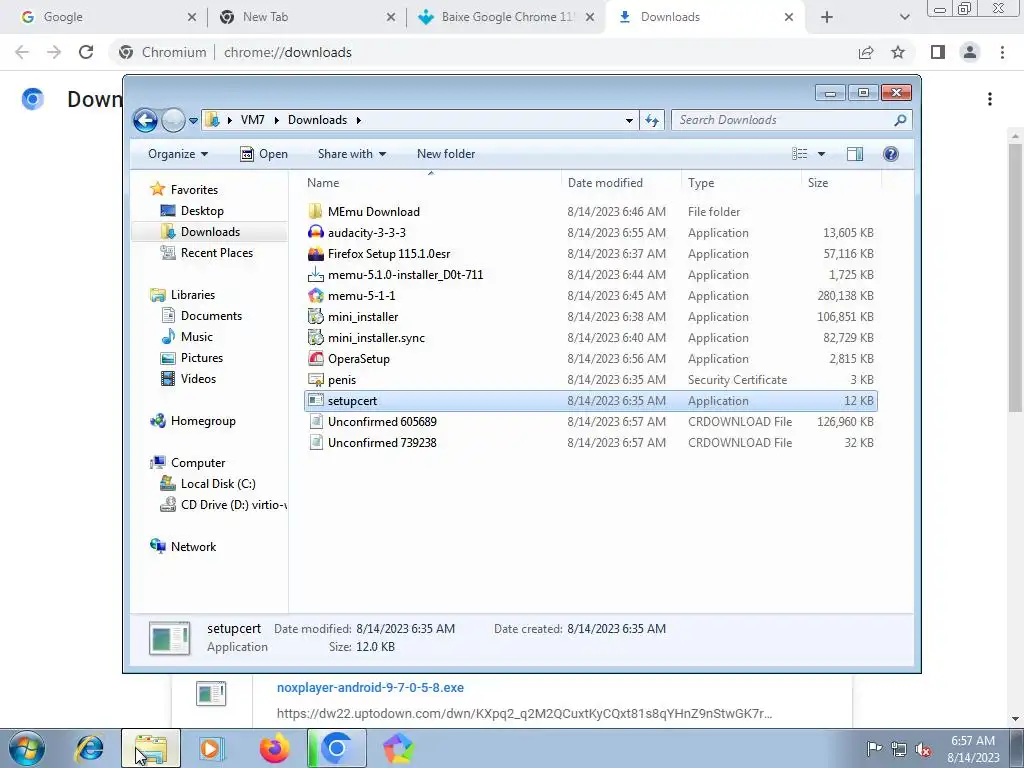1024x768 pixels.
Task: Select Libraries in navigation pane
Action: pos(193,295)
